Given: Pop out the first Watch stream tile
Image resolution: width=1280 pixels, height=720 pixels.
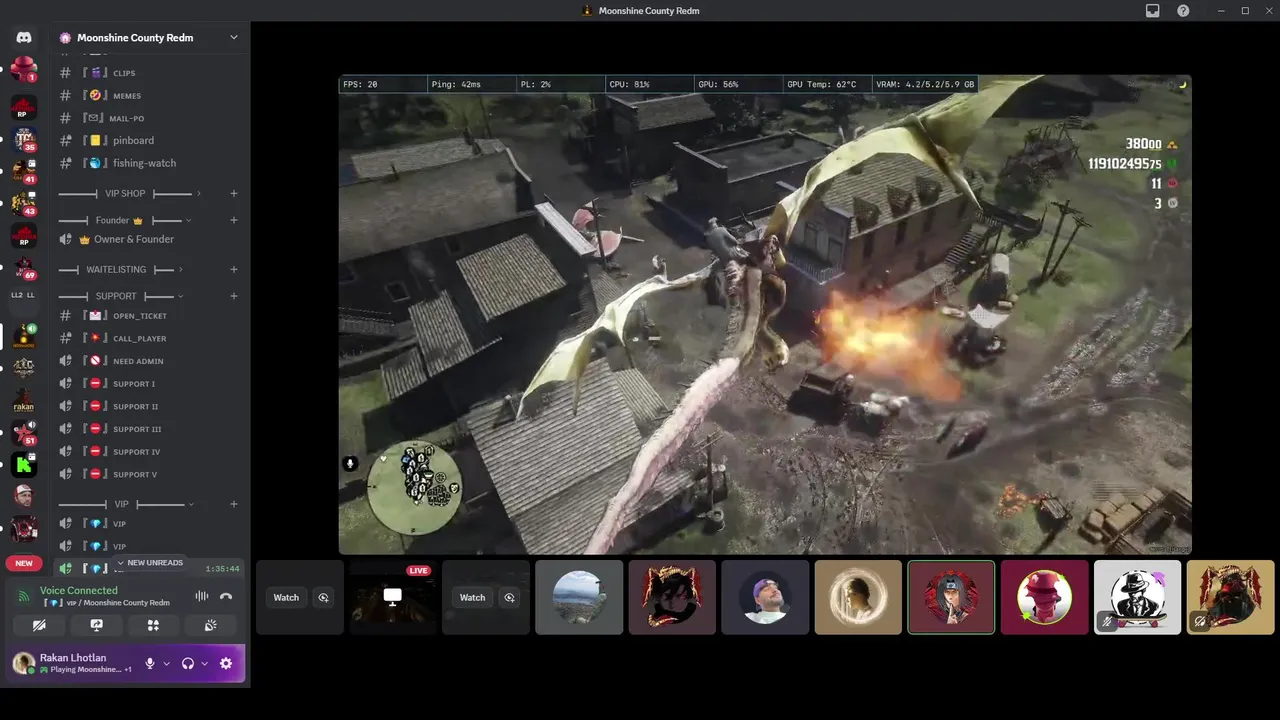Looking at the screenshot, I should click(x=323, y=597).
